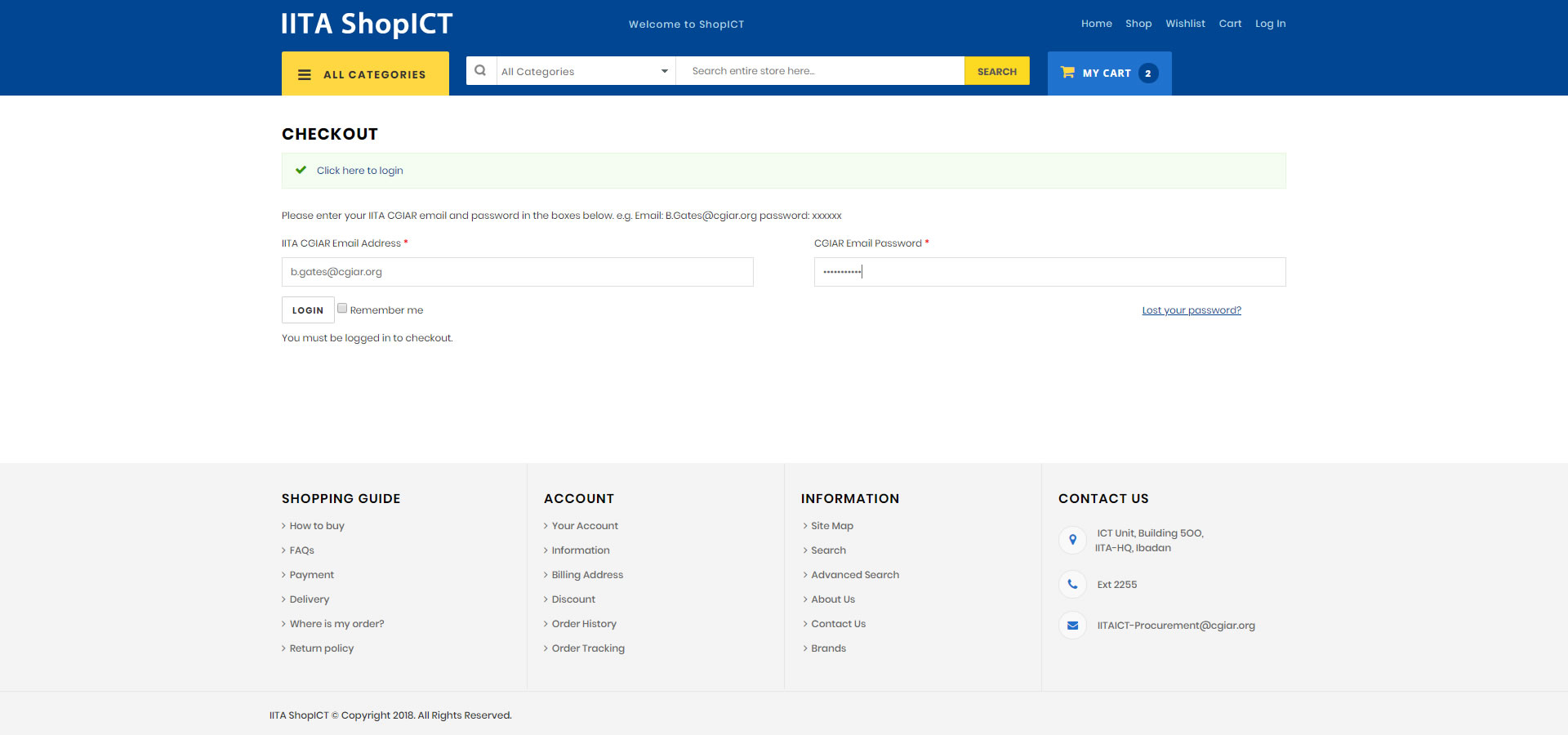Open the How to buy footer link
This screenshot has width=1568, height=735.
pos(317,526)
